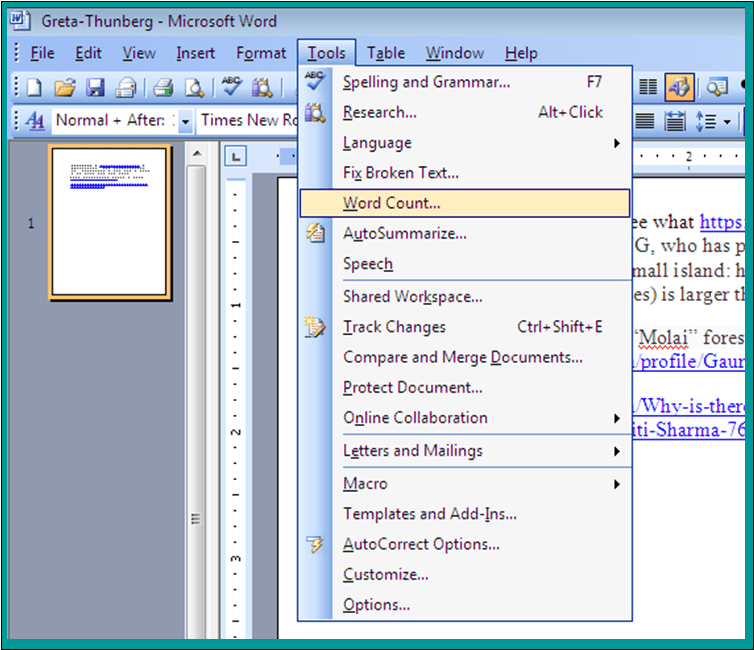Open the Insert menu
Viewport: 754px width, 650px height.
coord(195,53)
